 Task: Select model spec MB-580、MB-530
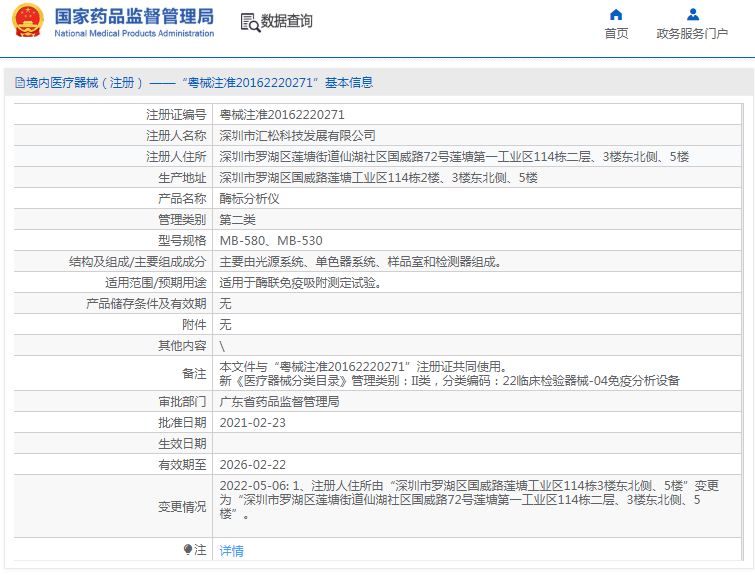pos(271,241)
